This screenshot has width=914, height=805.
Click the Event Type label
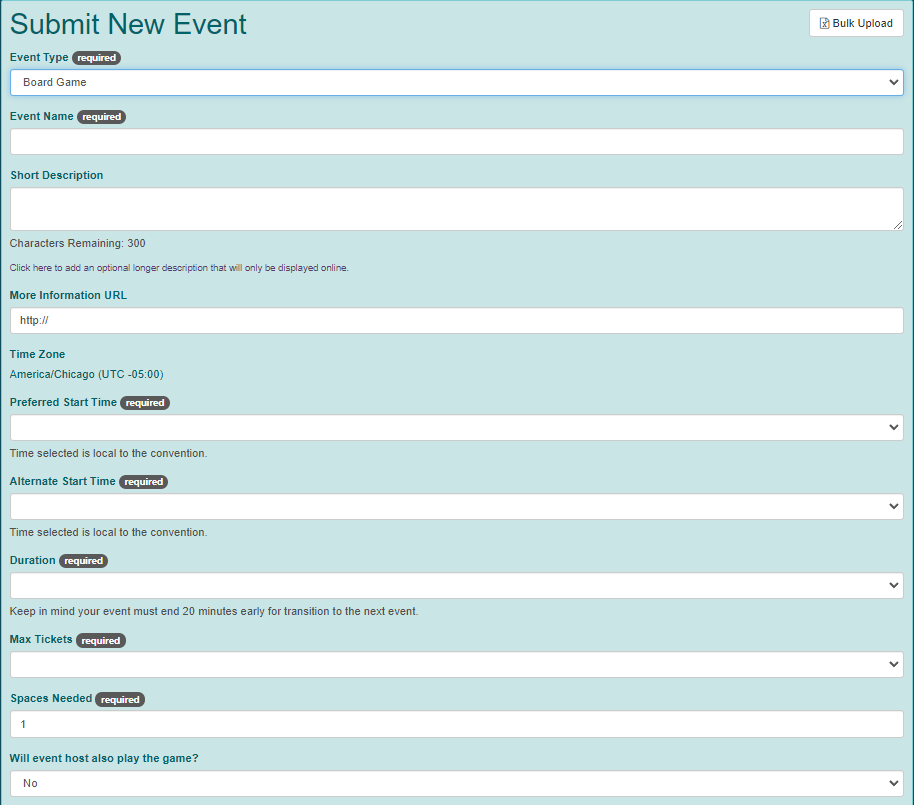39,57
